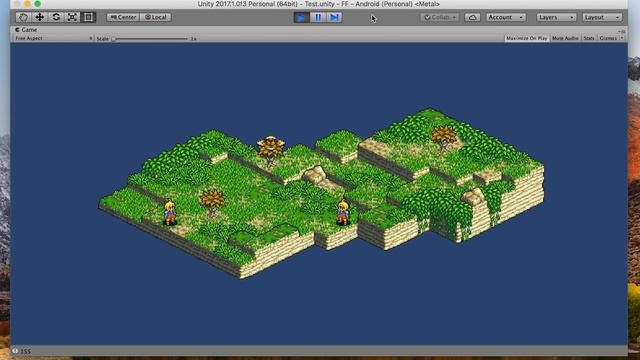The width and height of the screenshot is (640, 360).
Task: Open the Game panel options menu
Action: [622, 31]
